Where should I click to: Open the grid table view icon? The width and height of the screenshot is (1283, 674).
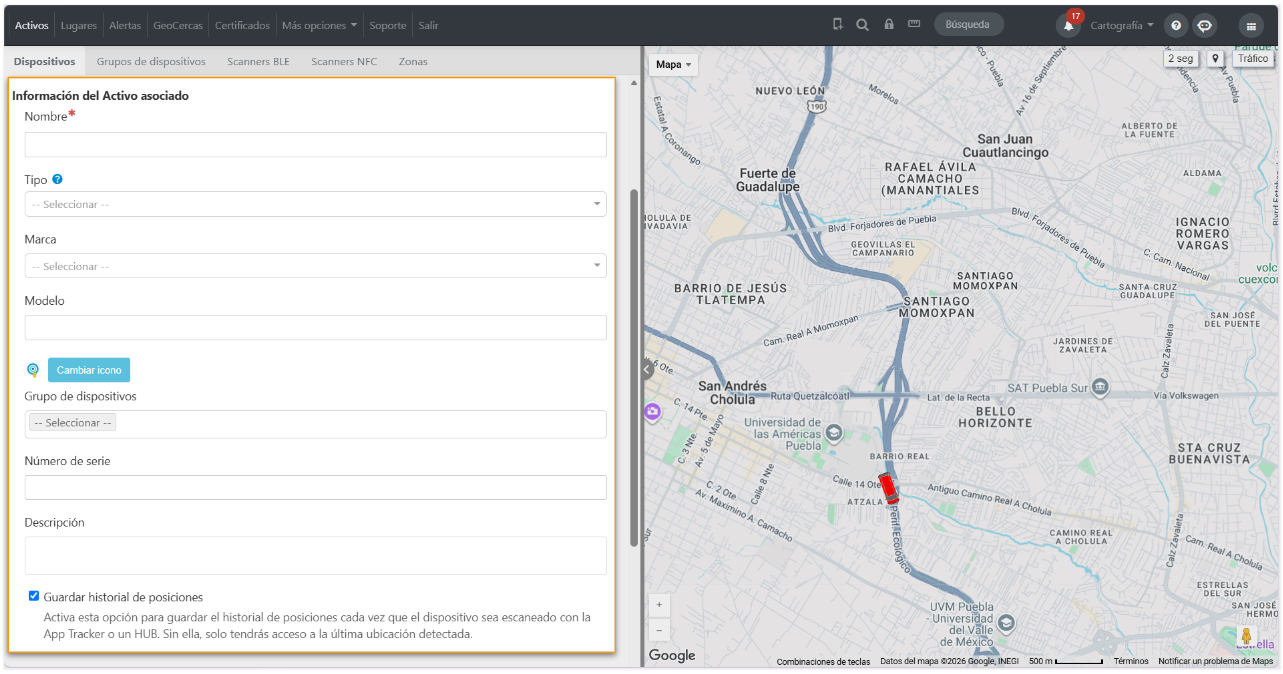(1251, 25)
